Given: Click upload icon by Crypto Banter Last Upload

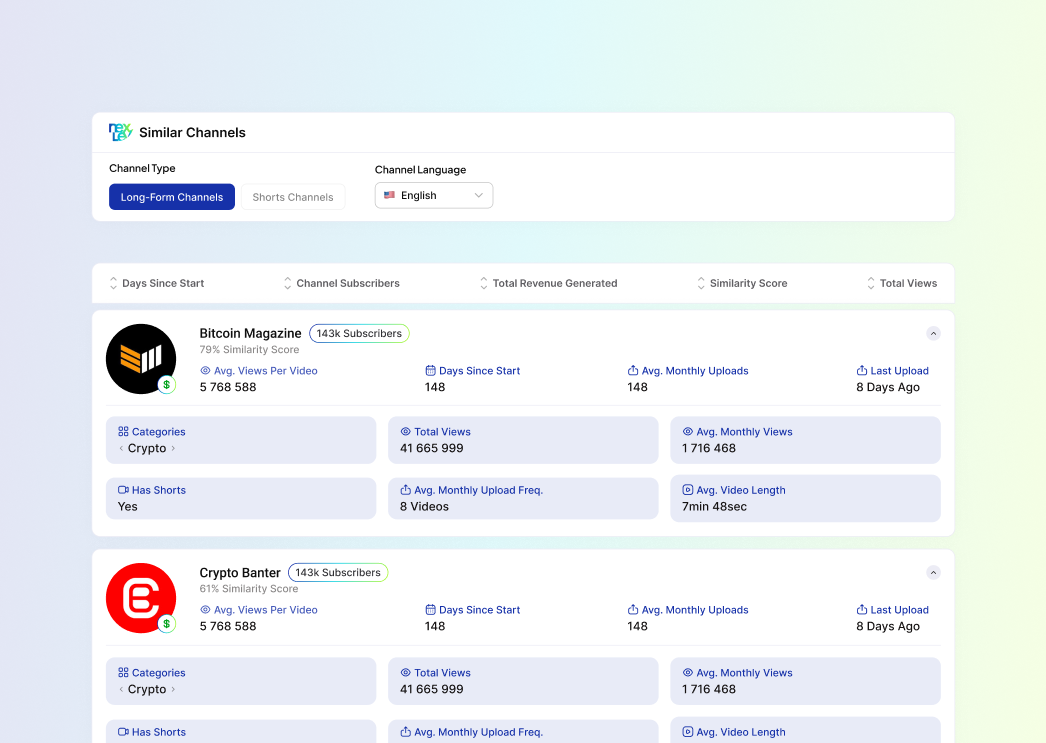Looking at the screenshot, I should [862, 610].
